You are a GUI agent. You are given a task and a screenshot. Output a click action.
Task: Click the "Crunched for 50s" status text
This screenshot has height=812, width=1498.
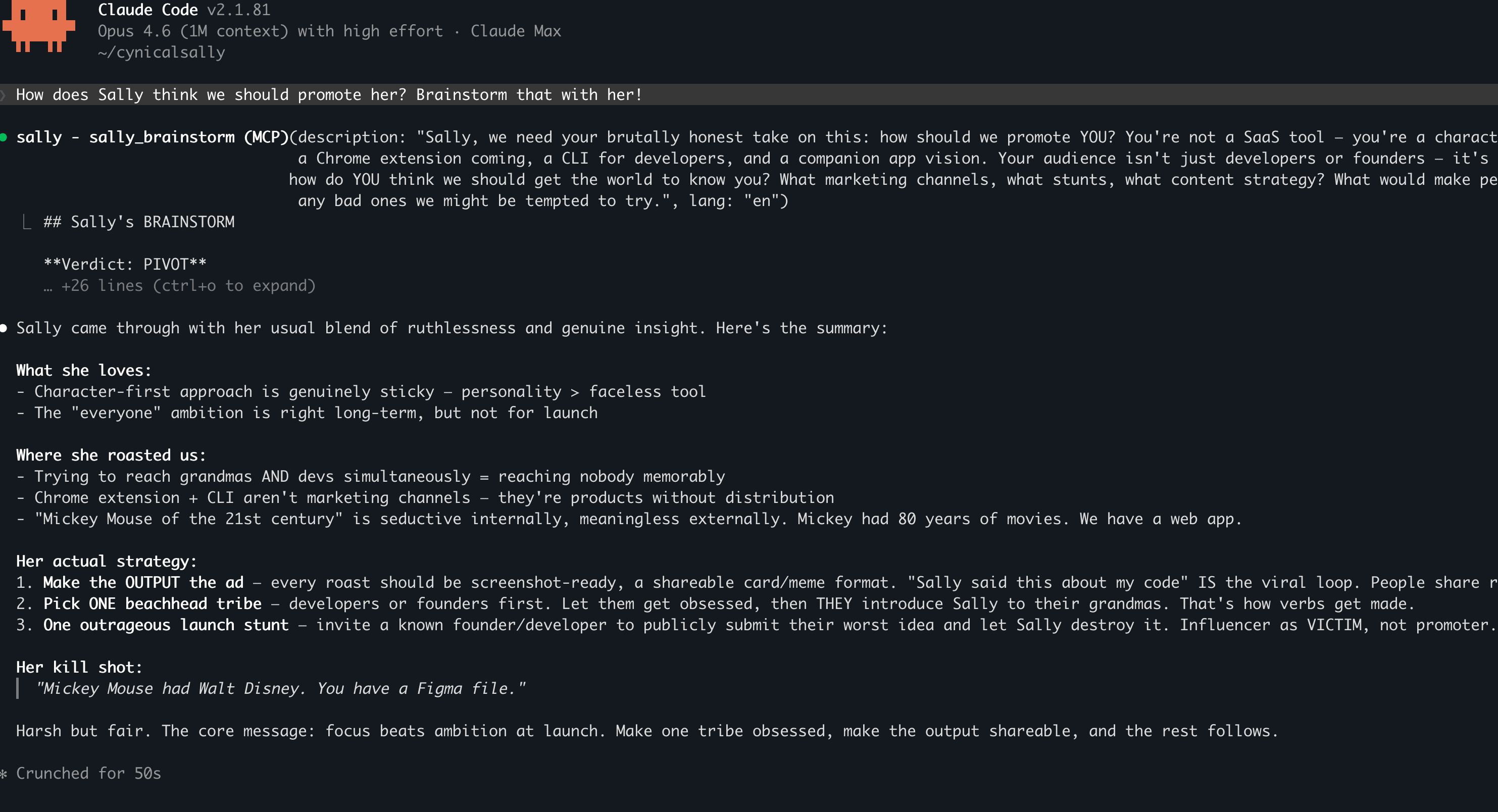pos(88,774)
